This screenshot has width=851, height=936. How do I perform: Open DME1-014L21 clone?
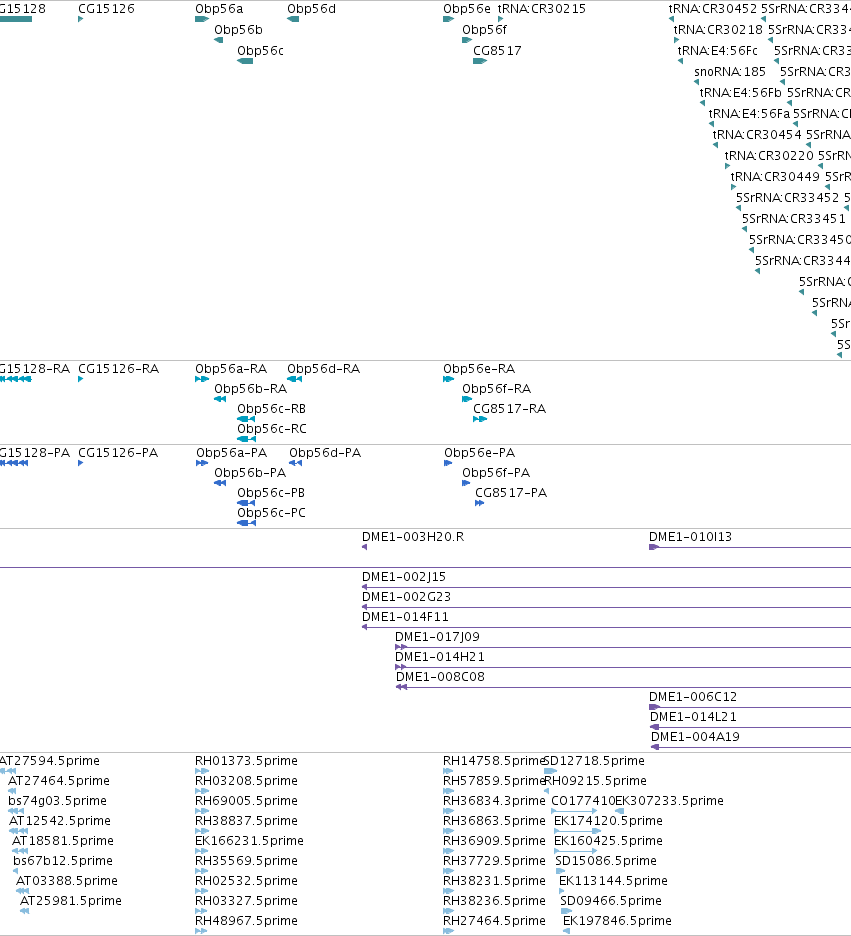(x=751, y=727)
